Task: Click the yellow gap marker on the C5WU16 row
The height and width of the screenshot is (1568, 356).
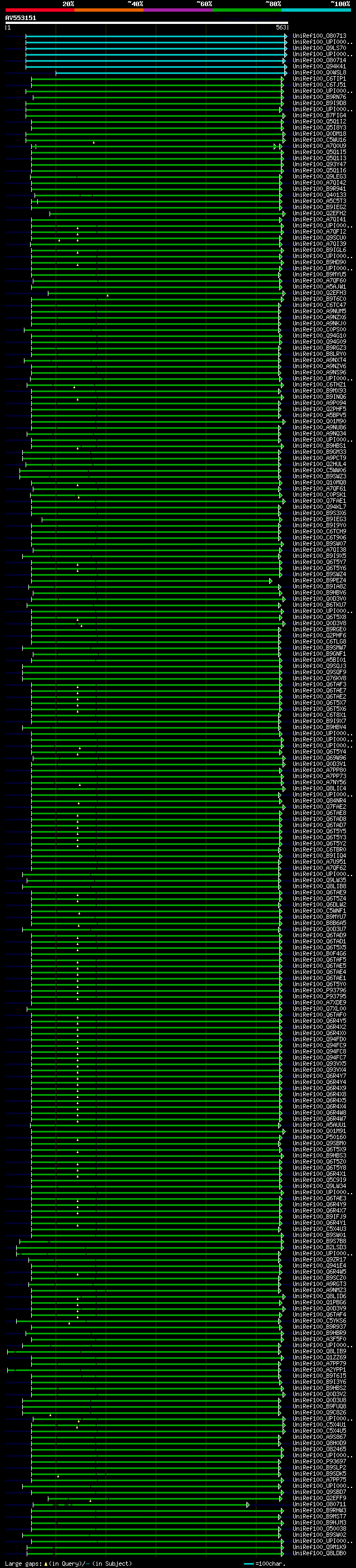Action: [x=93, y=142]
